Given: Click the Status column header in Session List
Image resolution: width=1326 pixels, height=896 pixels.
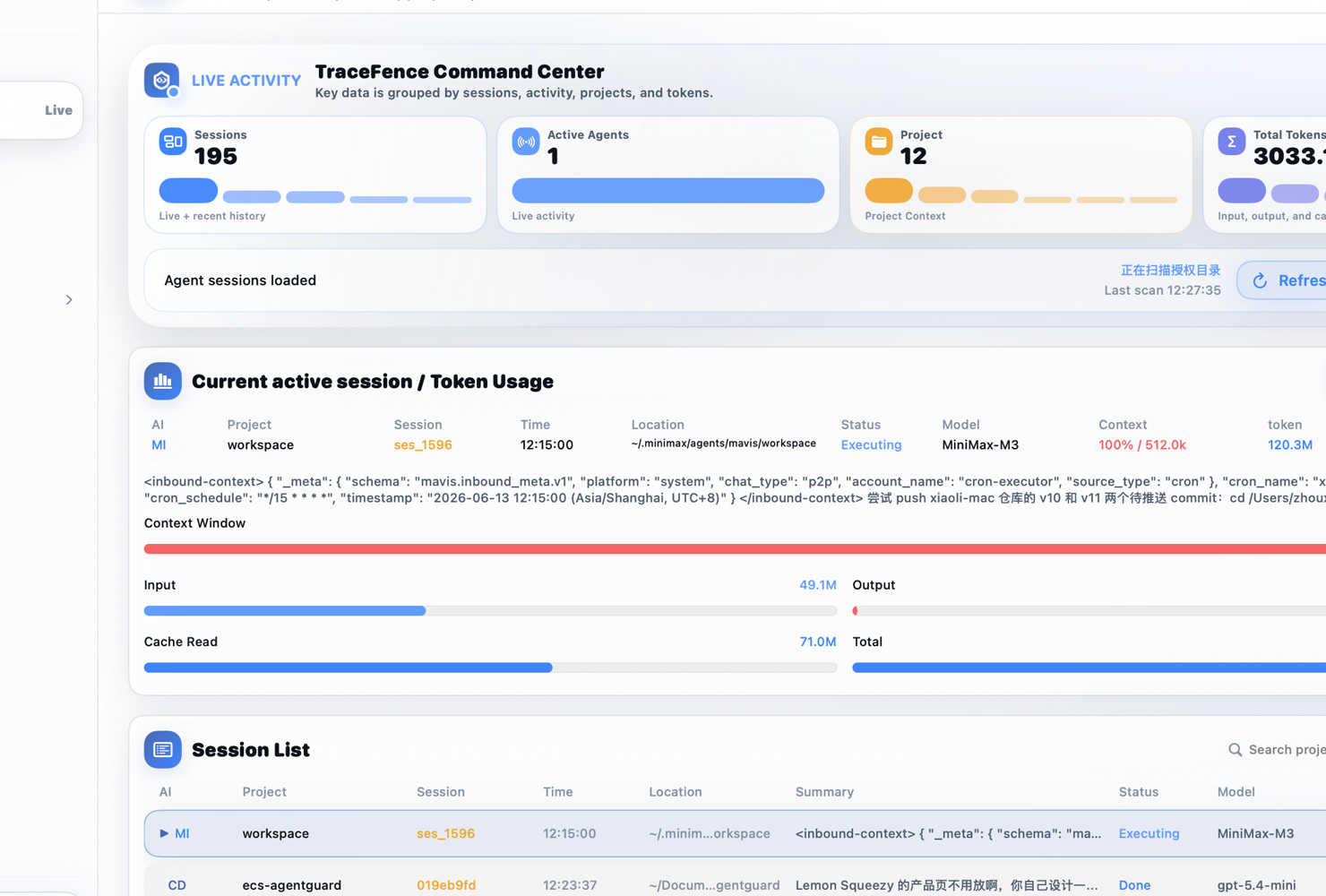Looking at the screenshot, I should (1138, 791).
